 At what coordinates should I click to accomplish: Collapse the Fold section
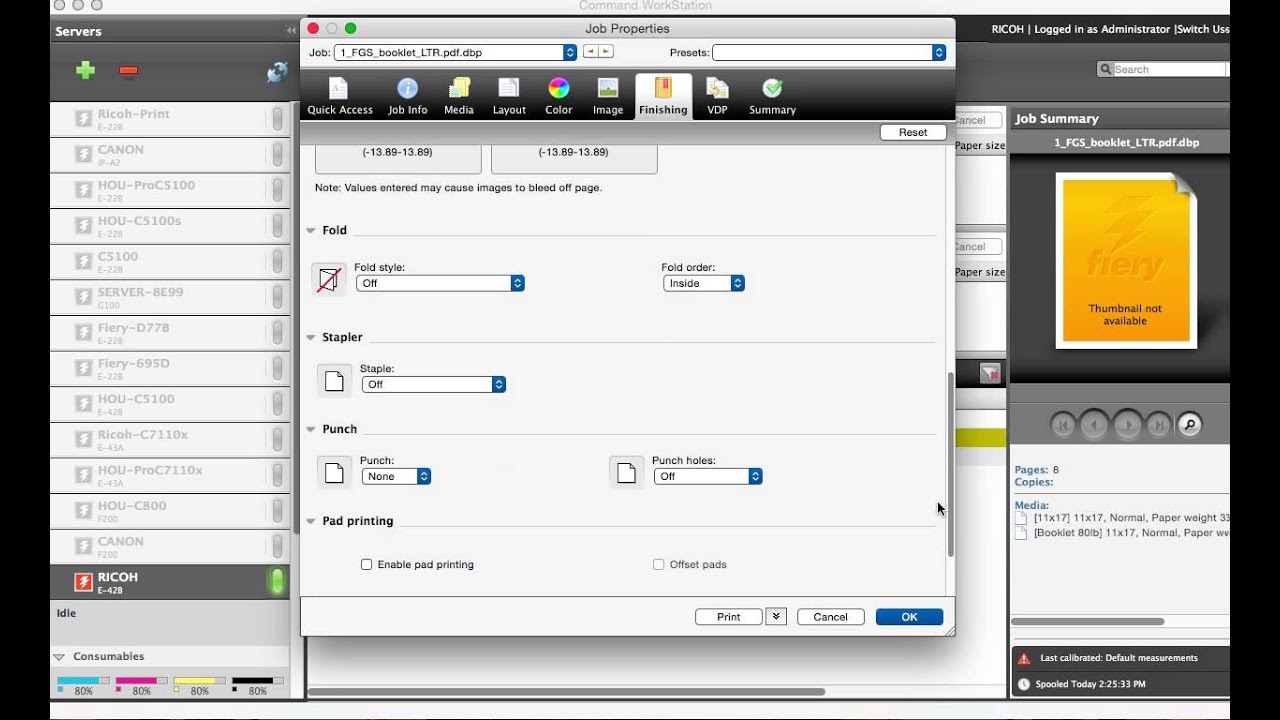pyautogui.click(x=311, y=230)
